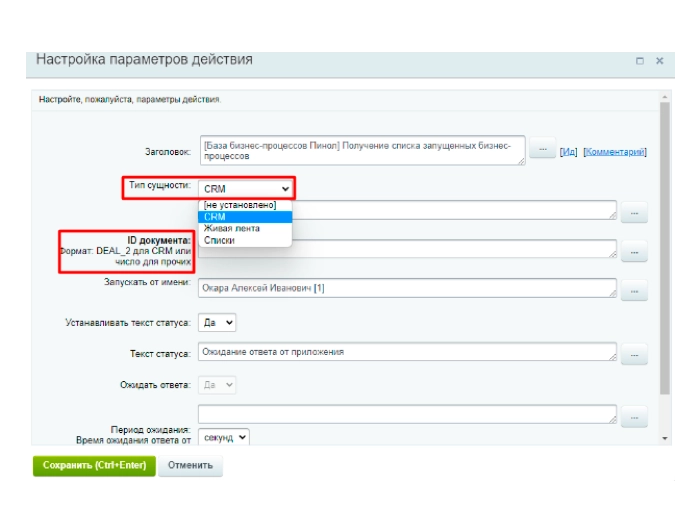Screen dimensions: 700x516
Task: Select the [не установлено] option
Action: pos(239,205)
